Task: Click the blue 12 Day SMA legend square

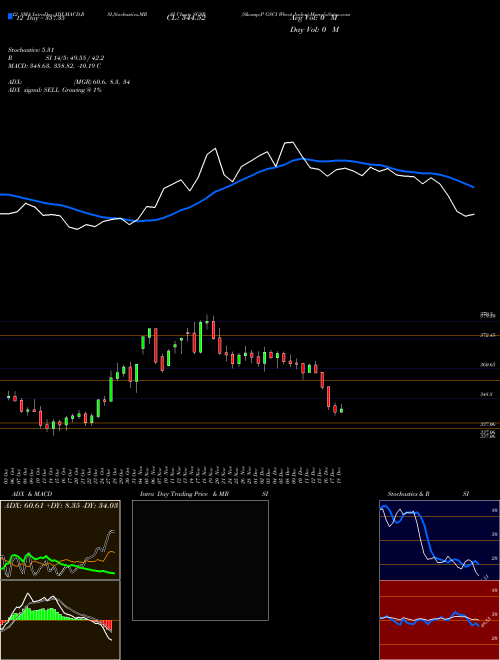Action: (10, 16)
